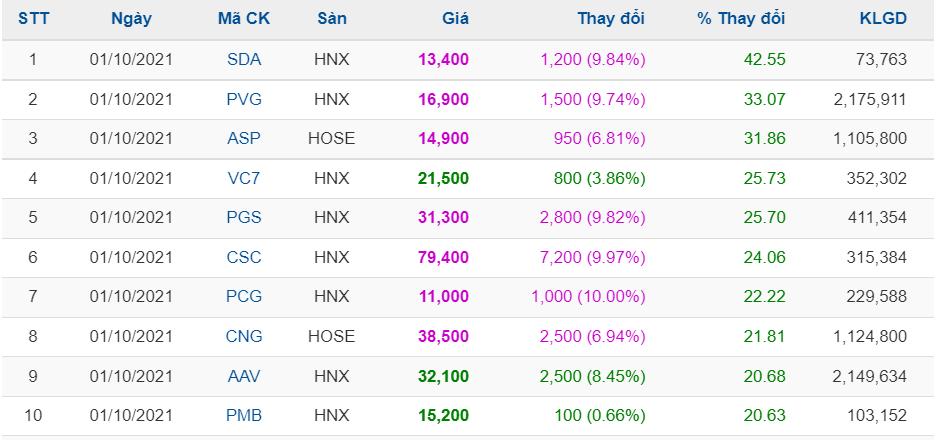
Task: Select the AAV ticker link
Action: click(x=244, y=376)
